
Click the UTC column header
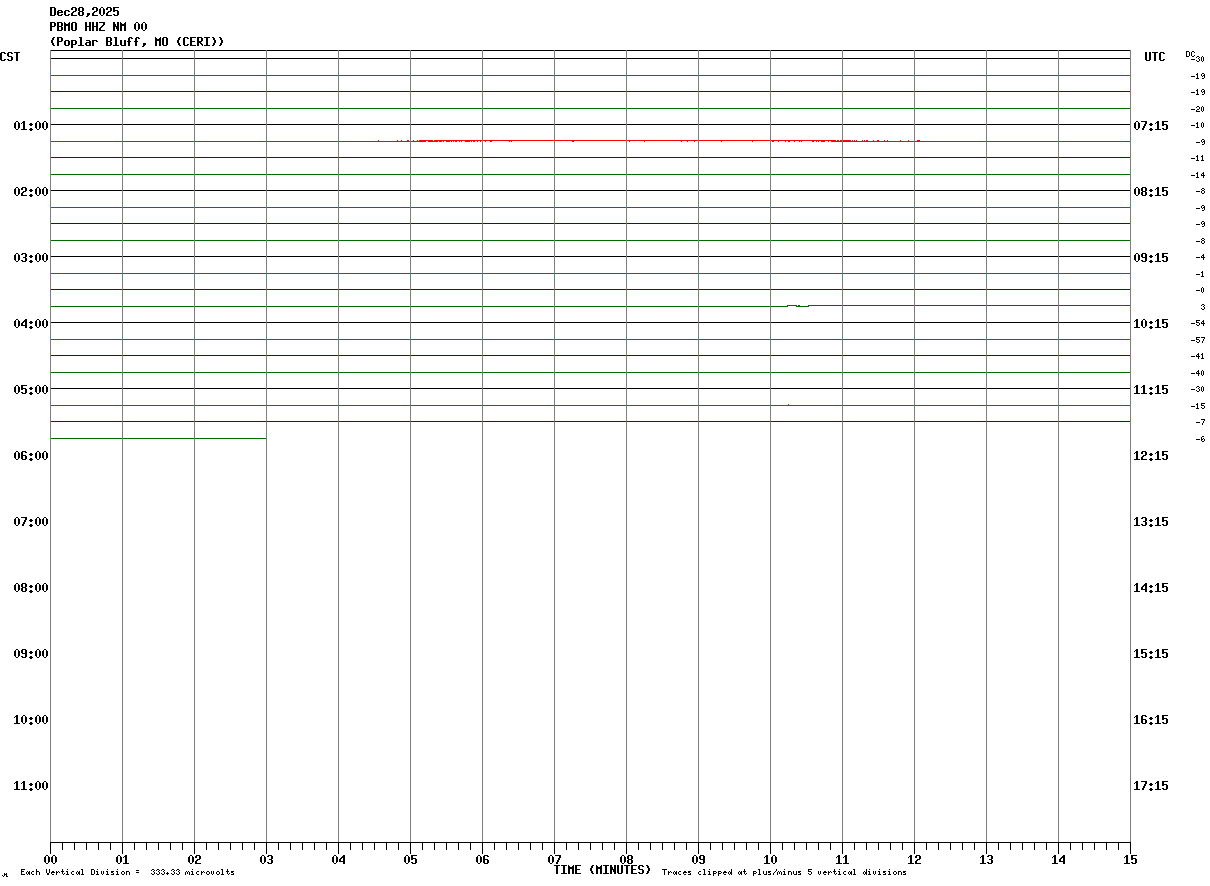tap(1155, 57)
